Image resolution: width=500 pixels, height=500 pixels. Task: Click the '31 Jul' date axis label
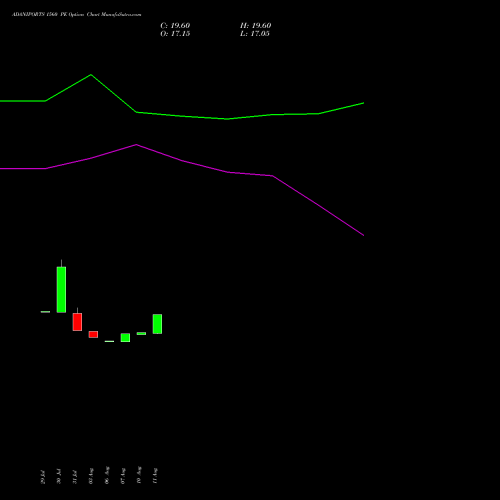(75, 477)
